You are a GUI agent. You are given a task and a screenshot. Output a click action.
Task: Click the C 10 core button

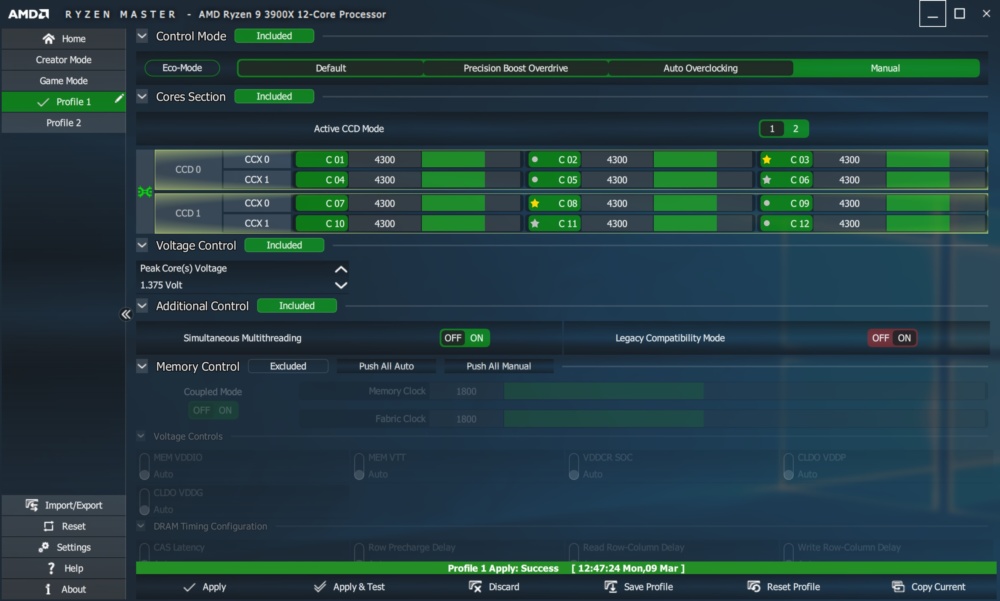pos(322,223)
